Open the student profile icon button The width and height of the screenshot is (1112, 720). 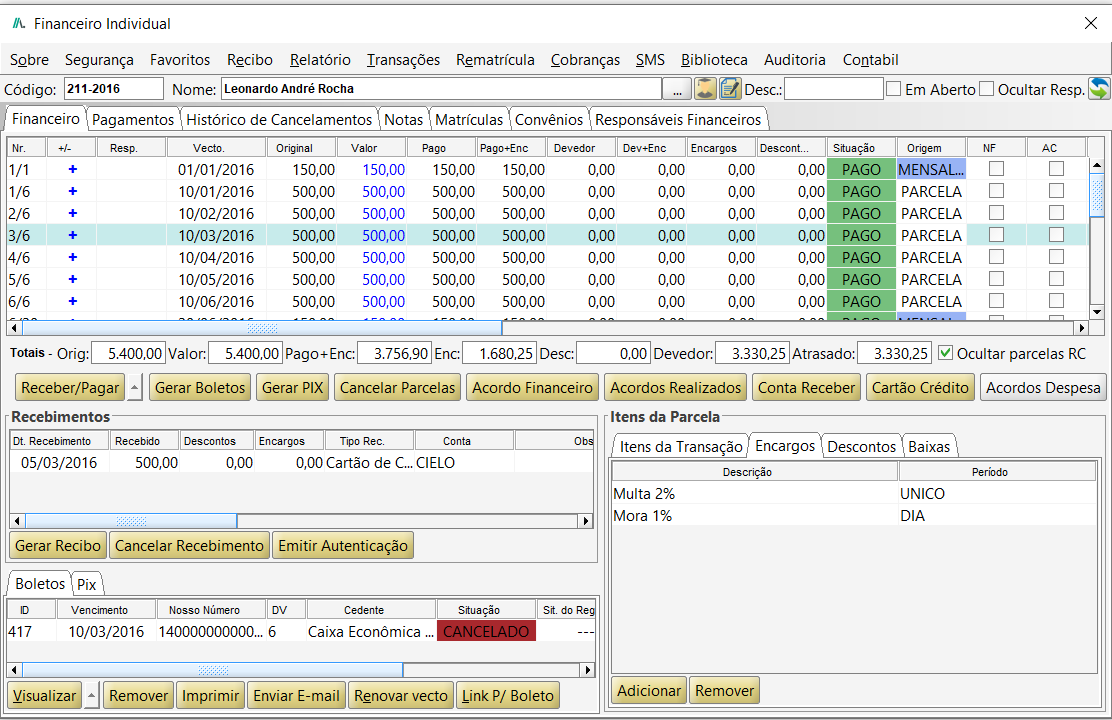705,89
